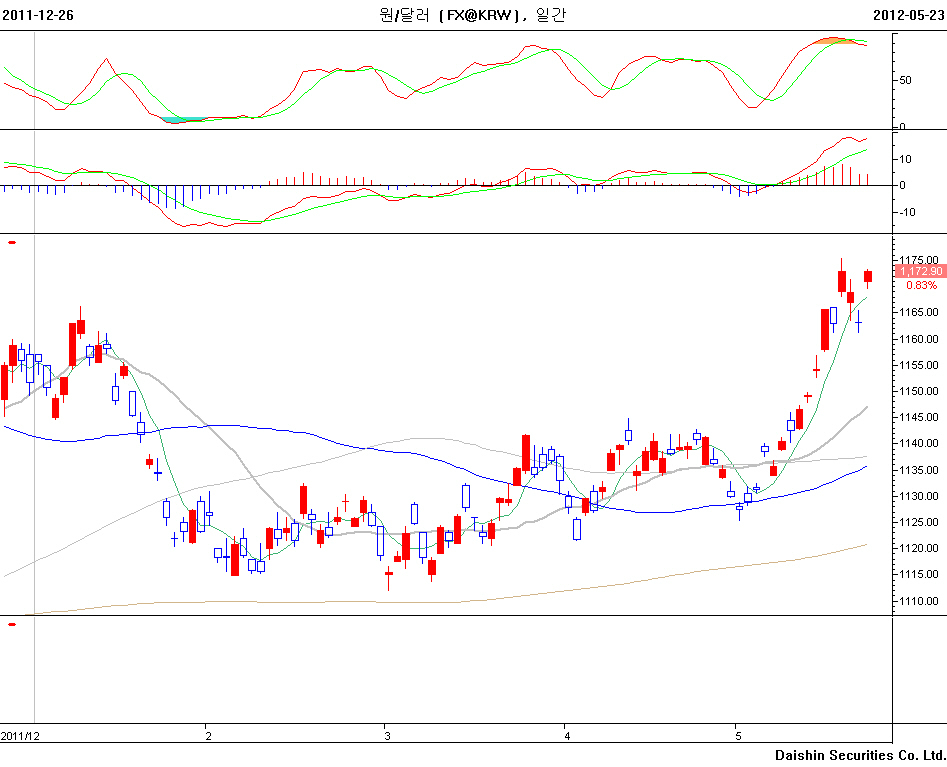Click the lowest March candle near 1113

click(x=388, y=574)
